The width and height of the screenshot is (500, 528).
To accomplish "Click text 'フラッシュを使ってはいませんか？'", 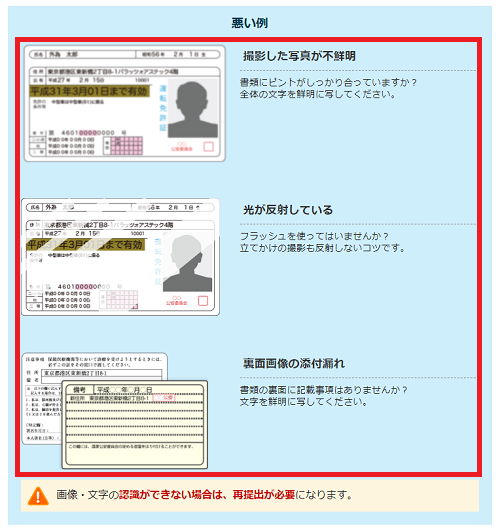I will click(x=314, y=236).
